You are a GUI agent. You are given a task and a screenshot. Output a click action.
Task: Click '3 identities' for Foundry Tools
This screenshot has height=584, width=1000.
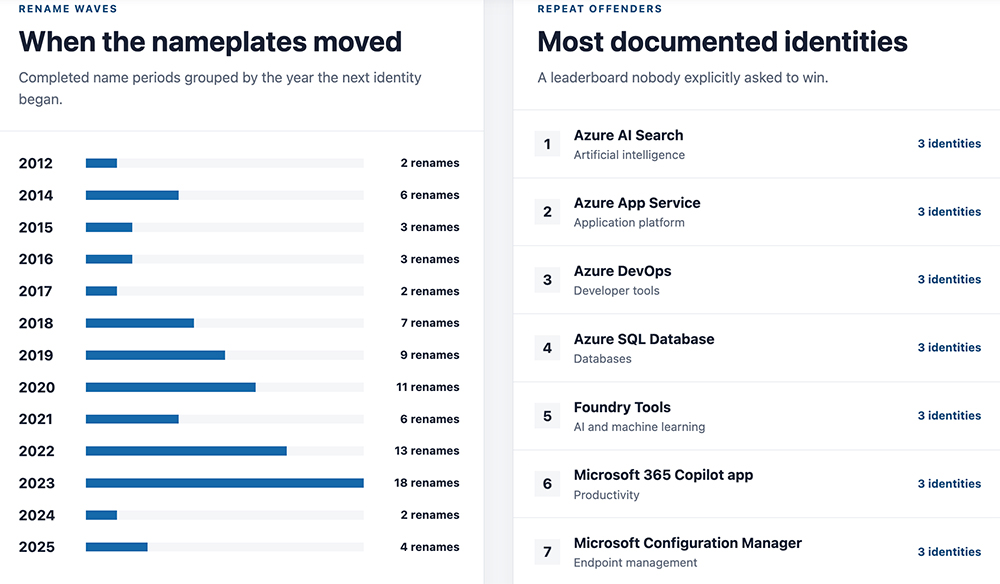coord(949,416)
